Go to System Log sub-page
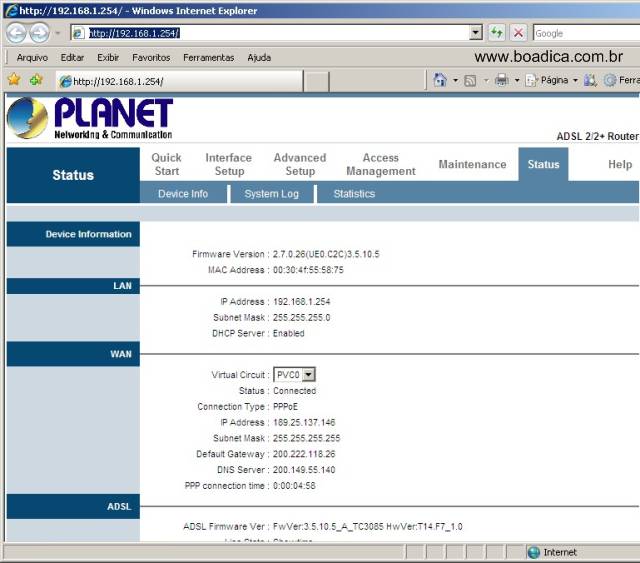Image resolution: width=640 pixels, height=563 pixels. point(271,194)
